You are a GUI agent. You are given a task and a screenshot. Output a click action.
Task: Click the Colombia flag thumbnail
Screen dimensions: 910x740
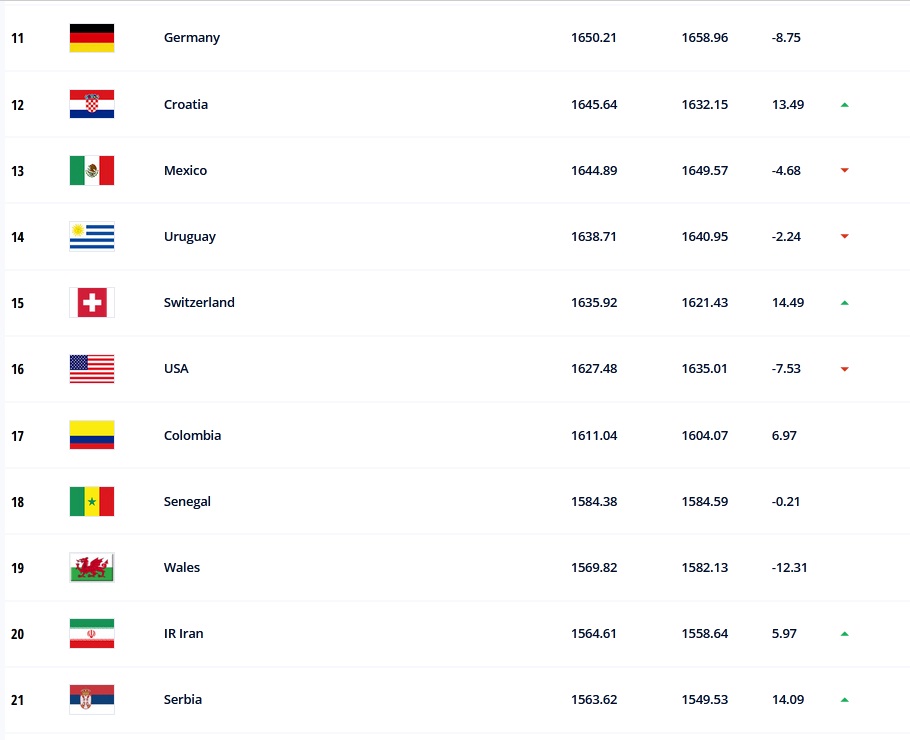tap(92, 436)
